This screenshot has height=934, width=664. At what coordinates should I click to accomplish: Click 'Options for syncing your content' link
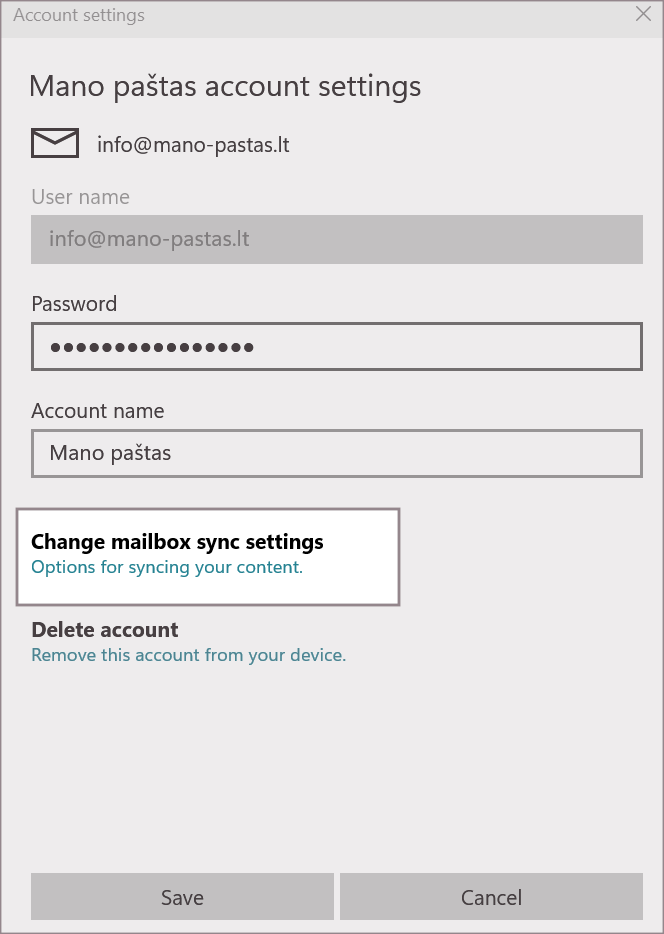point(166,568)
